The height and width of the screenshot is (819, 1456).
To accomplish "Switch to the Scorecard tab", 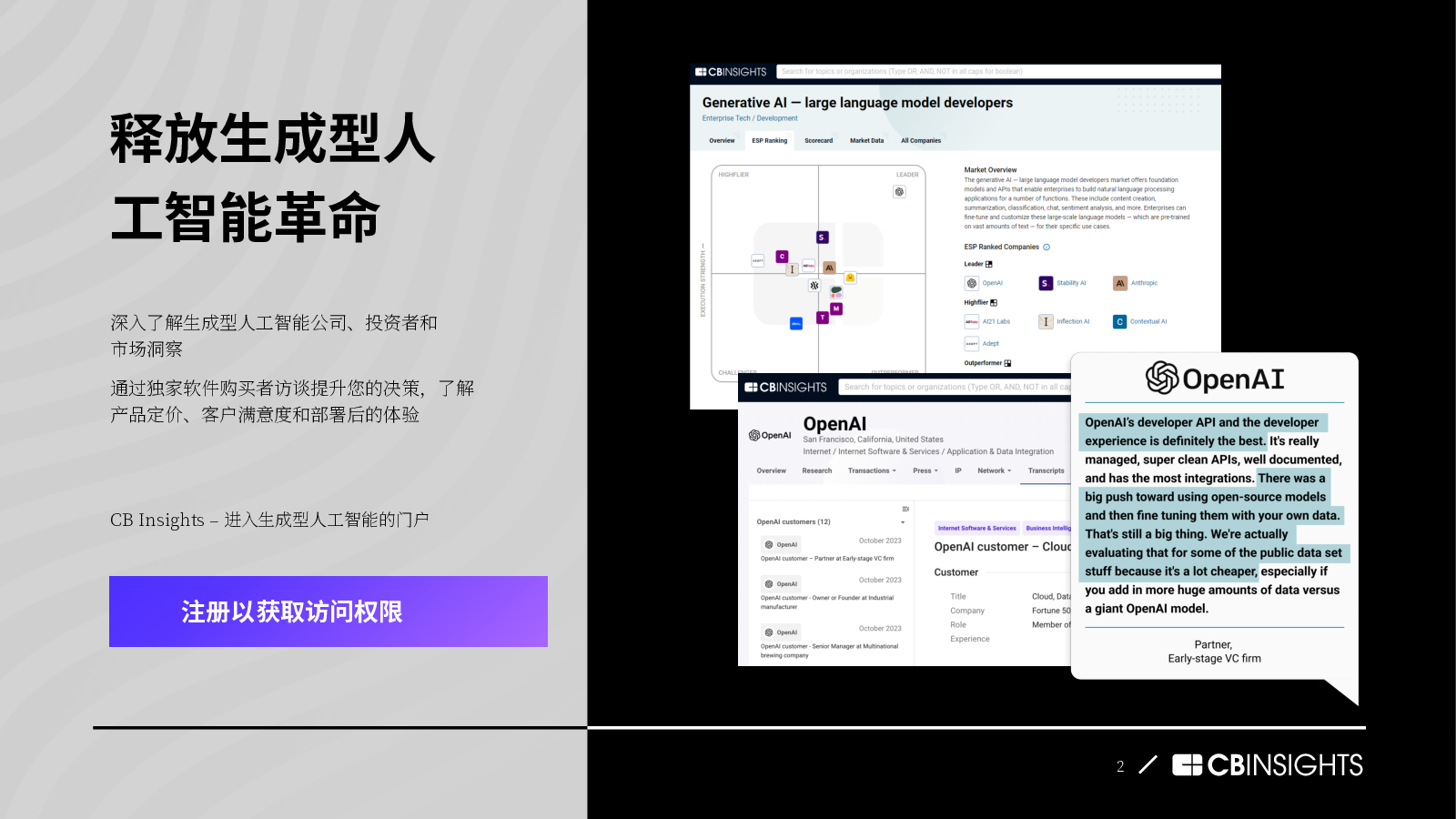I will 818,141.
